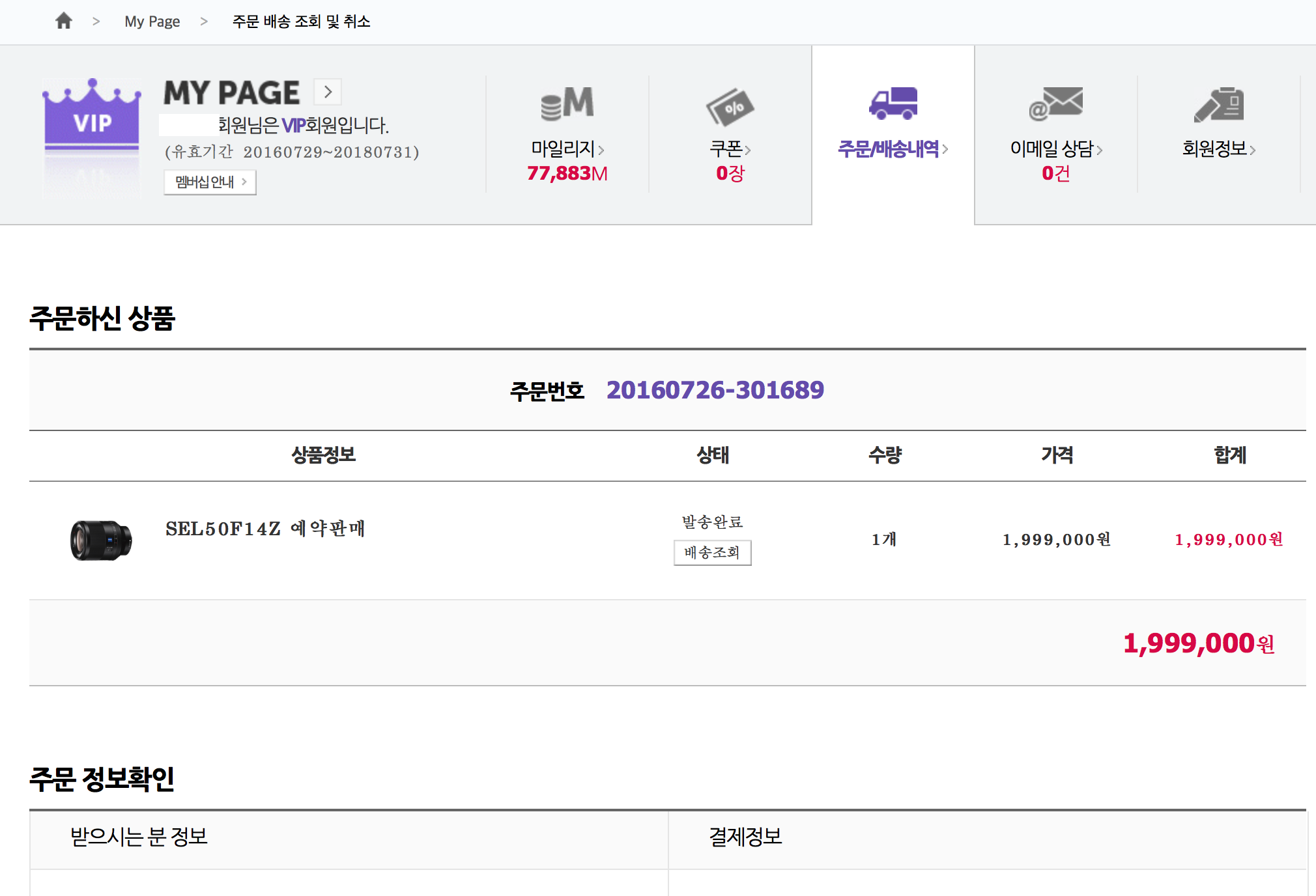Click the arrow button beside MY PAGE
The width and height of the screenshot is (1316, 896).
point(328,92)
